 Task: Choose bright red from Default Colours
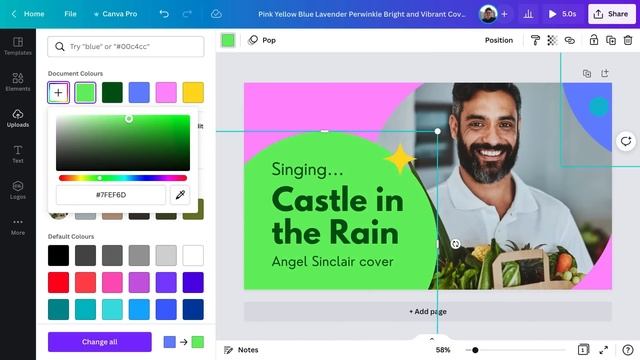(x=58, y=282)
